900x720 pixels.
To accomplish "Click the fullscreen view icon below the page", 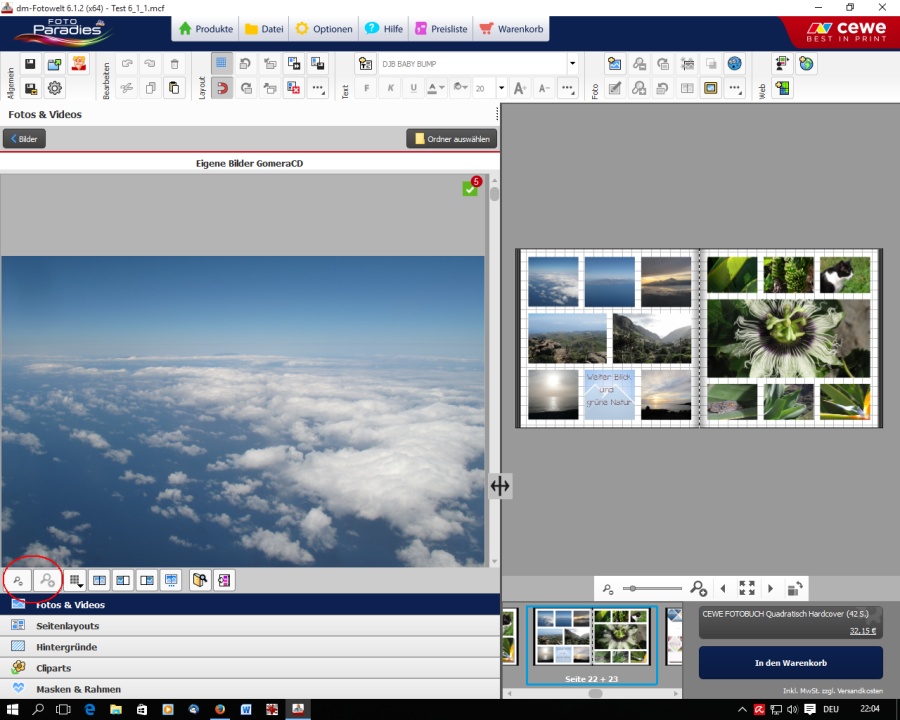I will (x=746, y=589).
